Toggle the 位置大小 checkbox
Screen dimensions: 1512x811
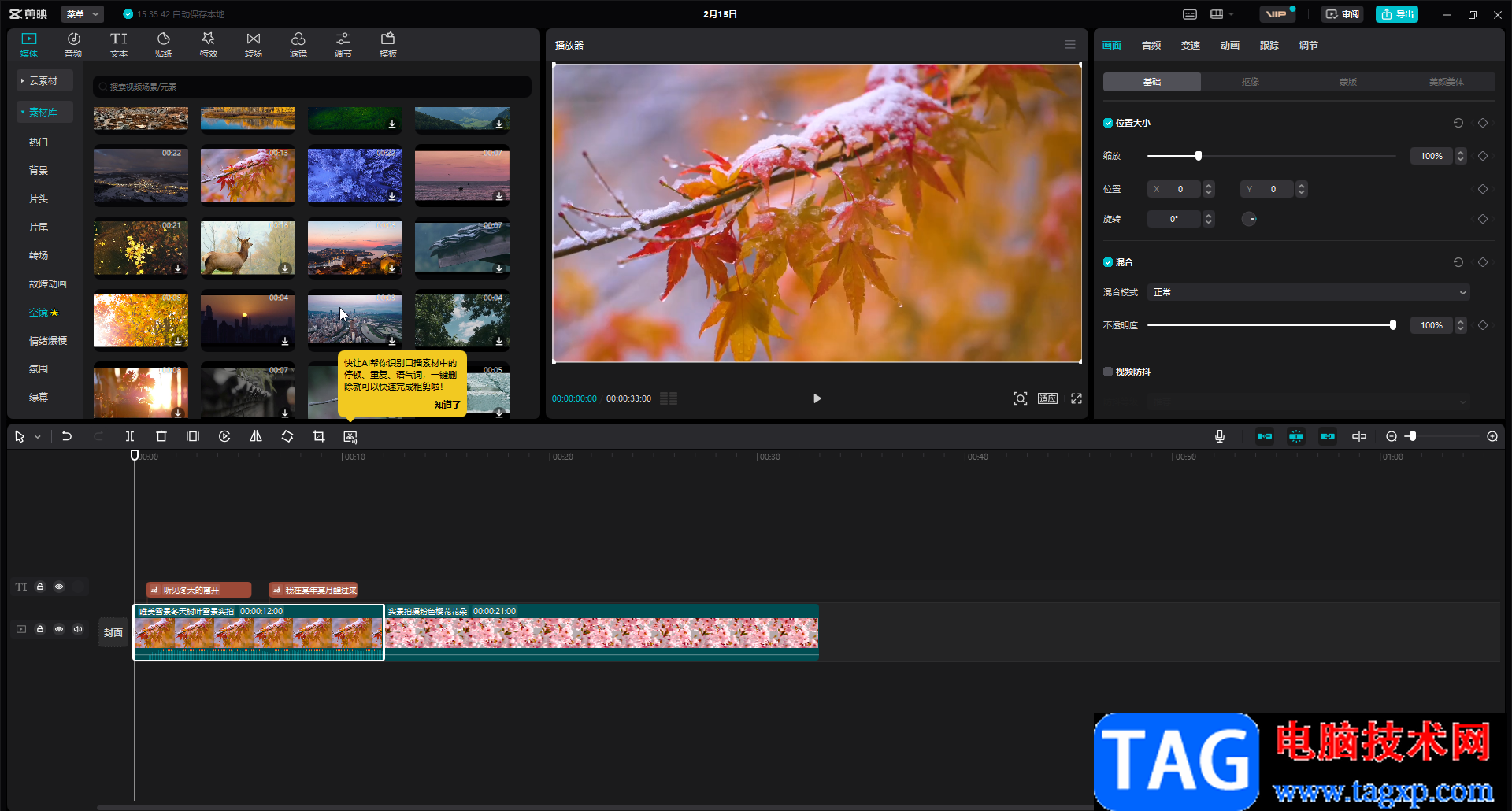[x=1108, y=123]
